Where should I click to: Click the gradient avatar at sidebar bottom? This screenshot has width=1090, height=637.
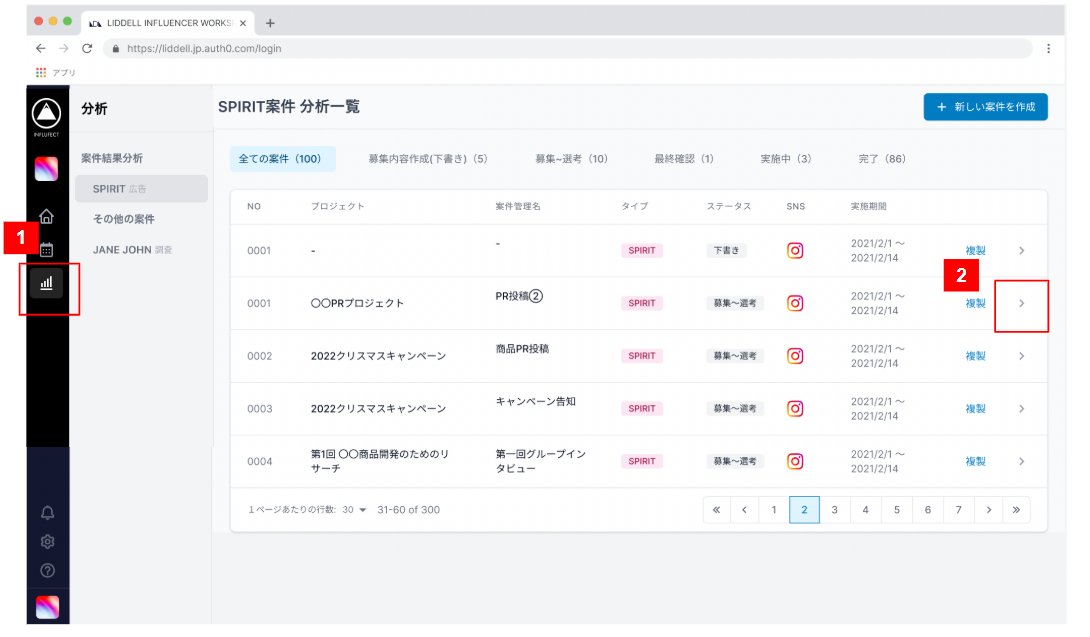47,607
